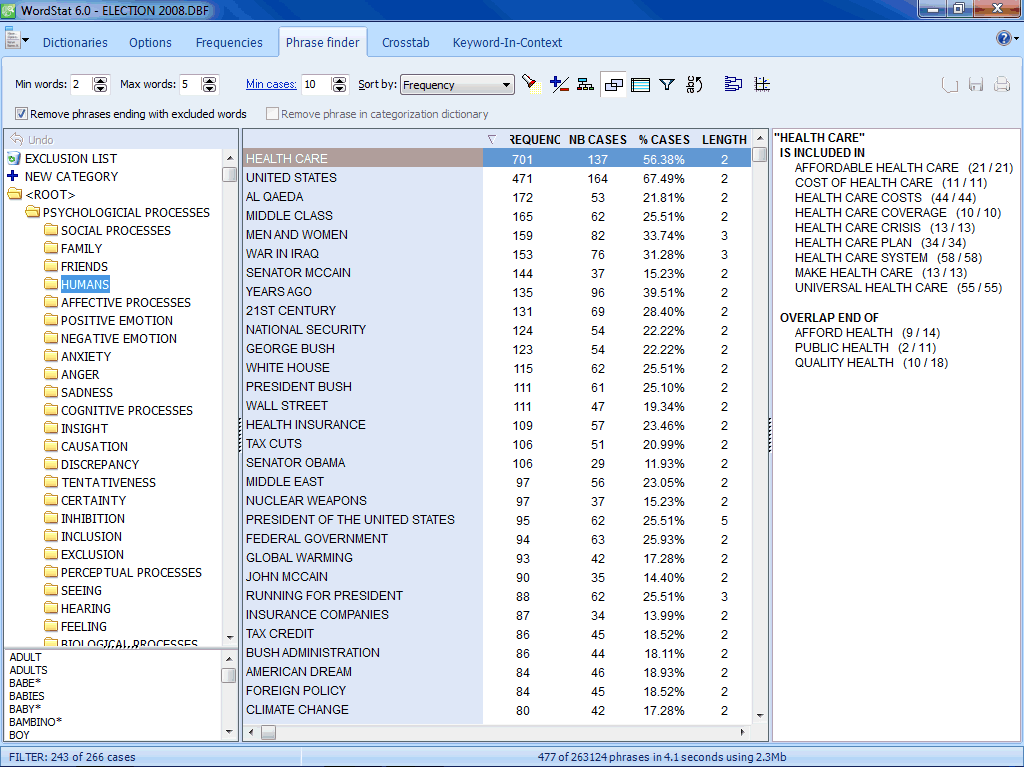The width and height of the screenshot is (1024, 767).
Task: Select the HUMANS category folder
Action: 84,285
